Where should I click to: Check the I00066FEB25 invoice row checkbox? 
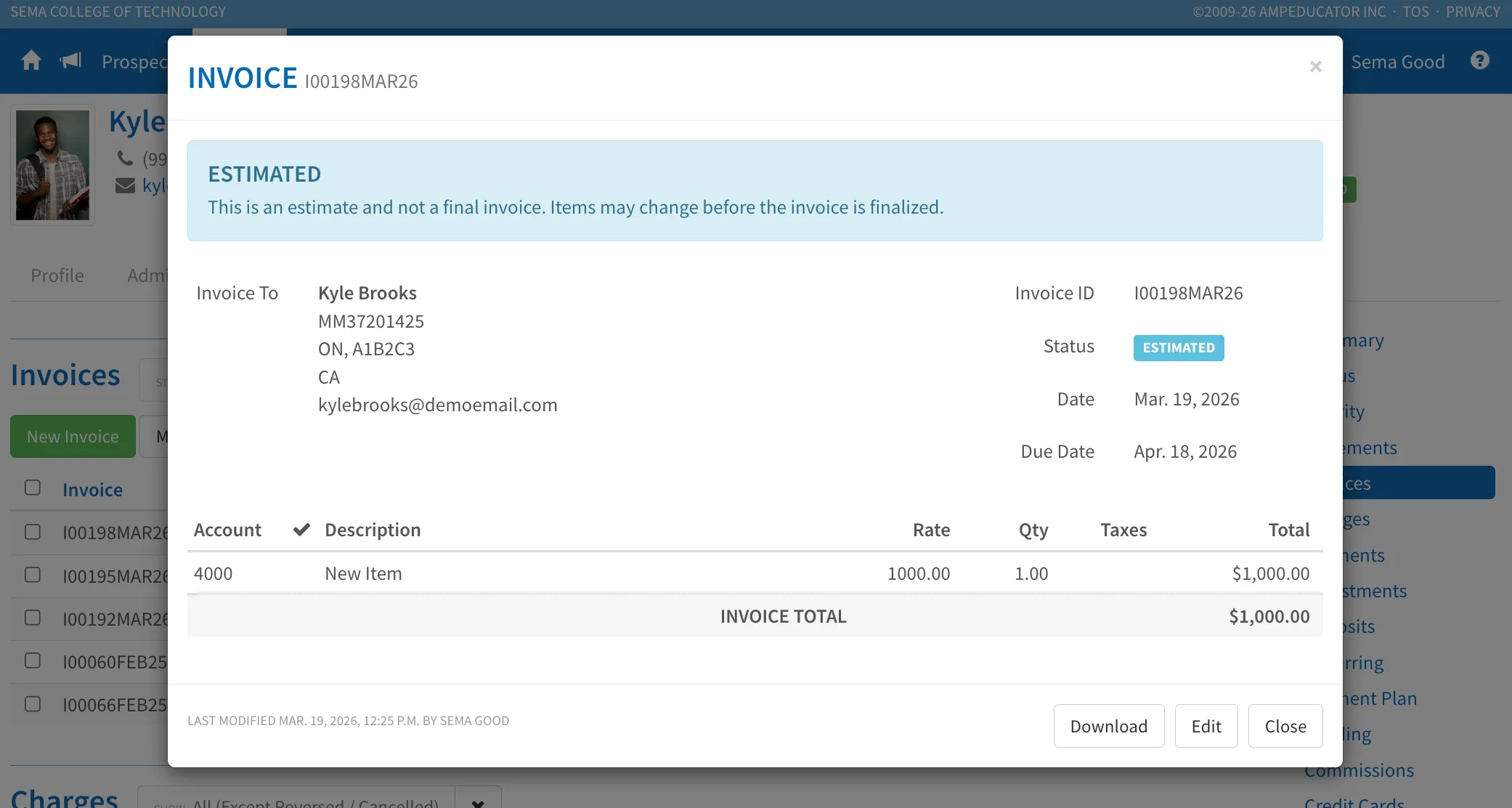(x=33, y=704)
